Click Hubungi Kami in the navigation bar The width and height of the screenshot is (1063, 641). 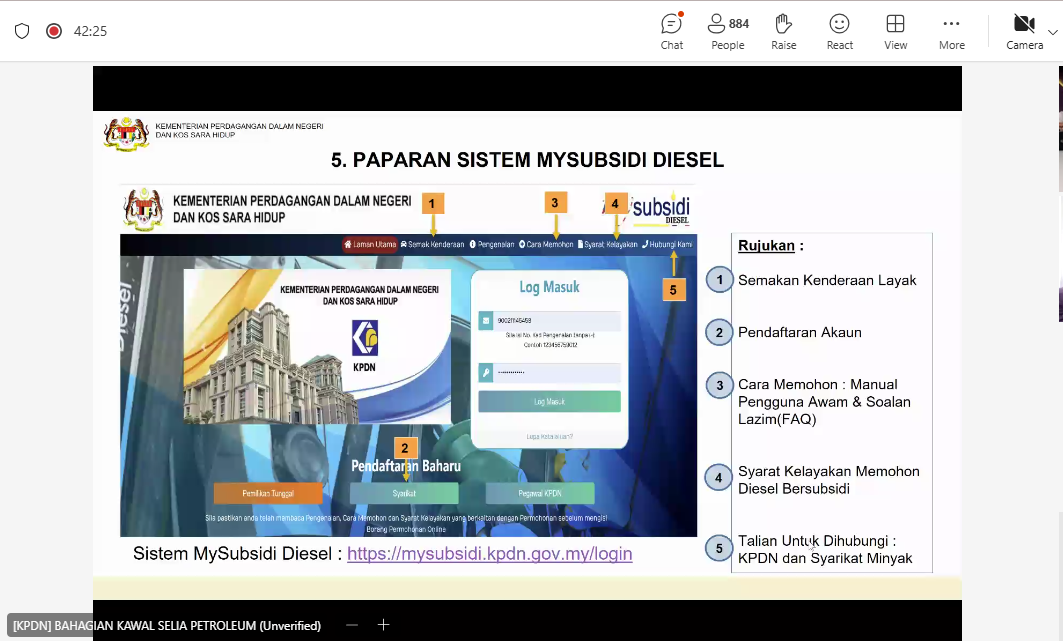point(667,244)
